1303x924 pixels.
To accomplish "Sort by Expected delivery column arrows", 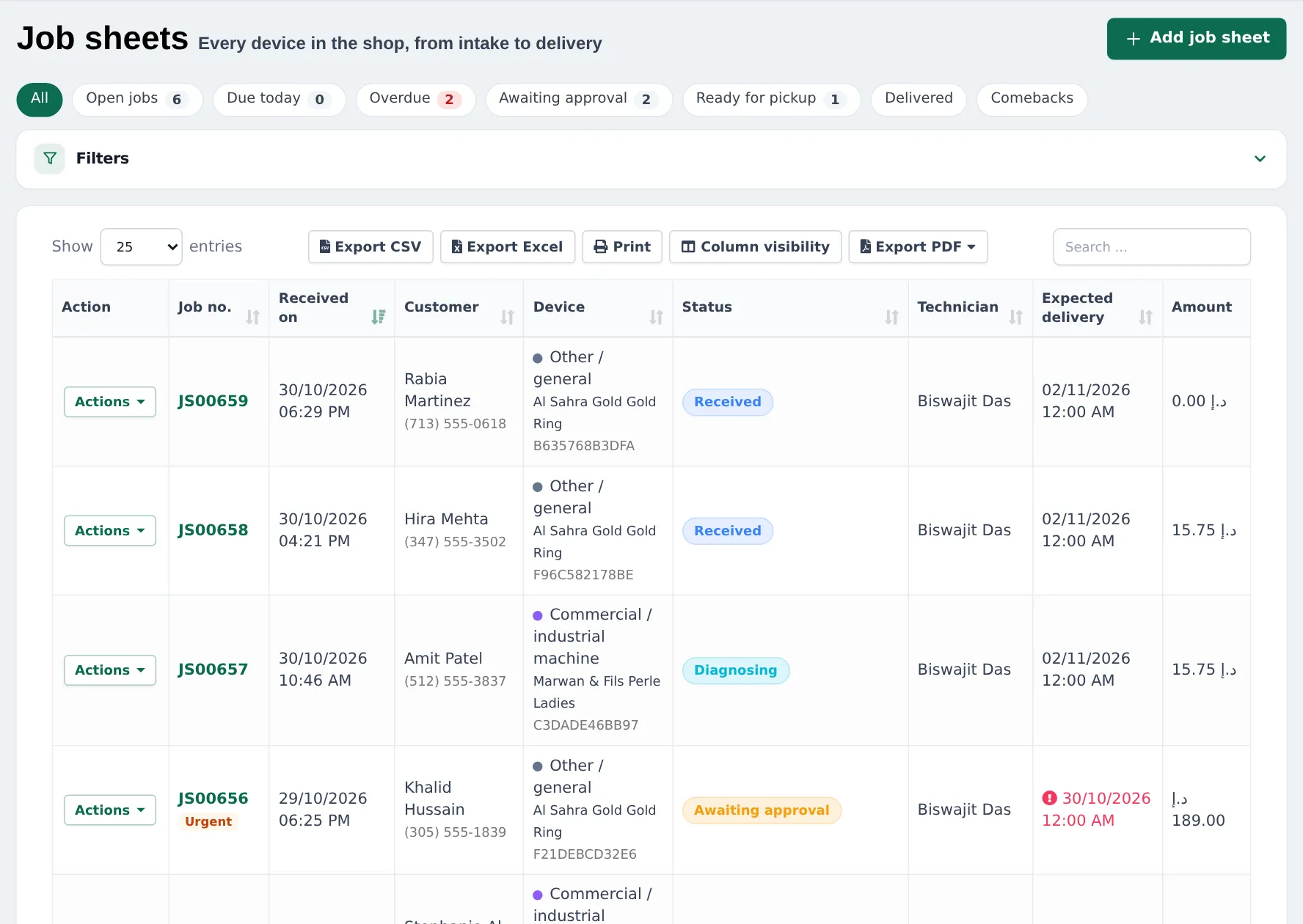I will pos(1146,317).
